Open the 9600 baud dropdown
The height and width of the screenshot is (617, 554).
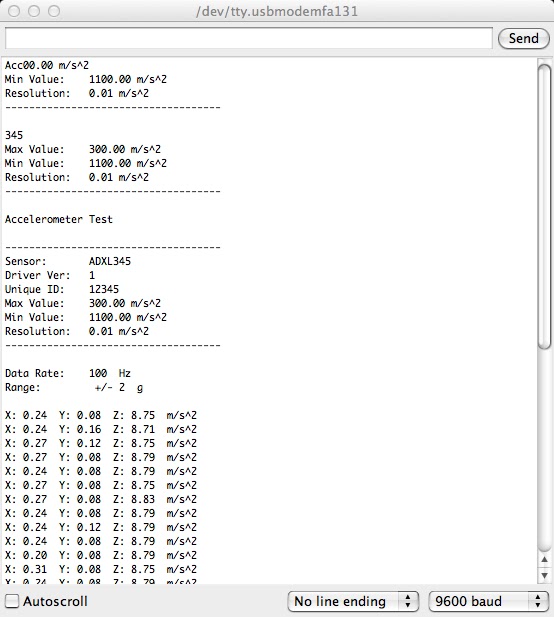coord(488,601)
